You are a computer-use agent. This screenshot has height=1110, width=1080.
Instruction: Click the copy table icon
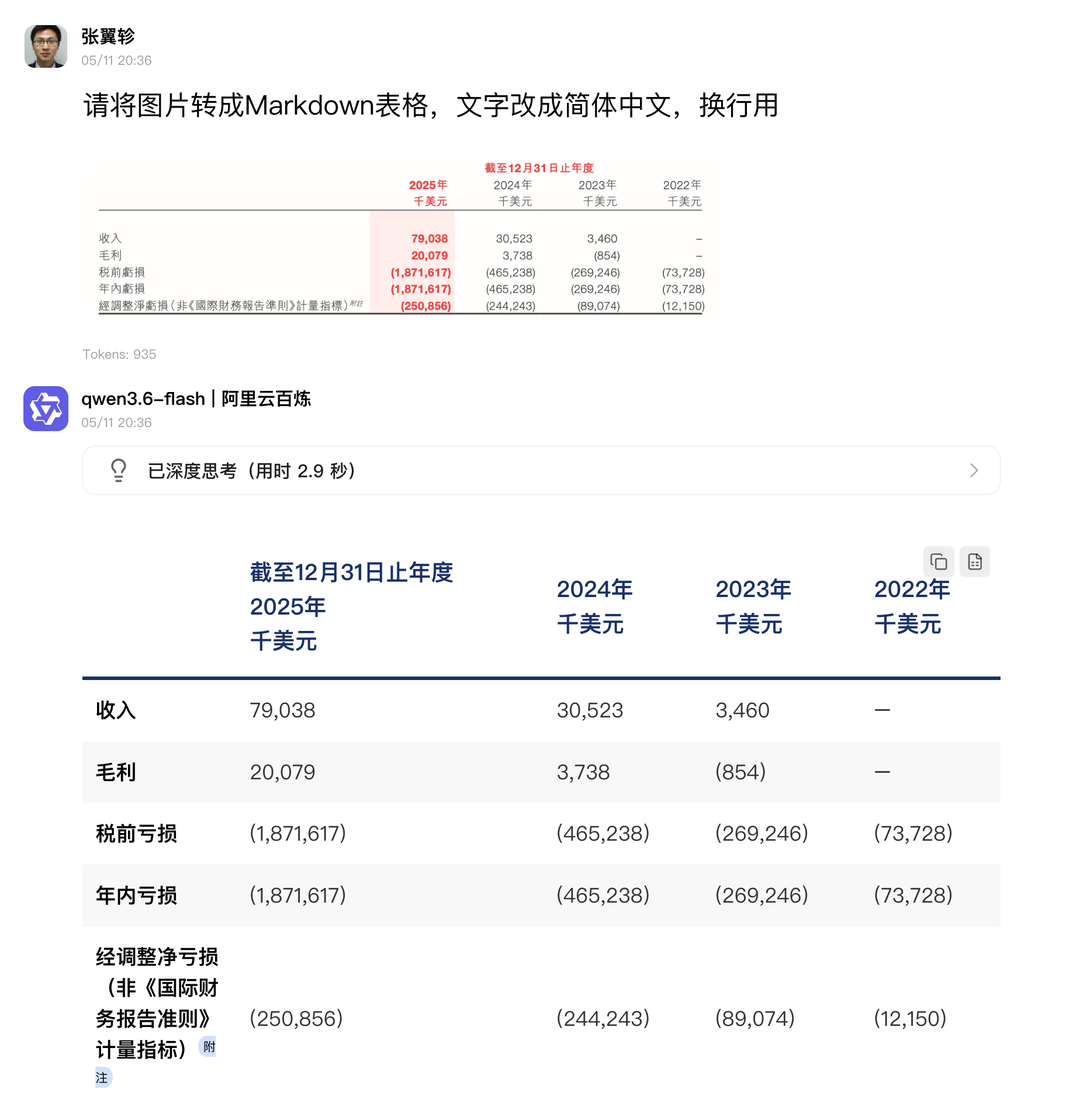[938, 561]
